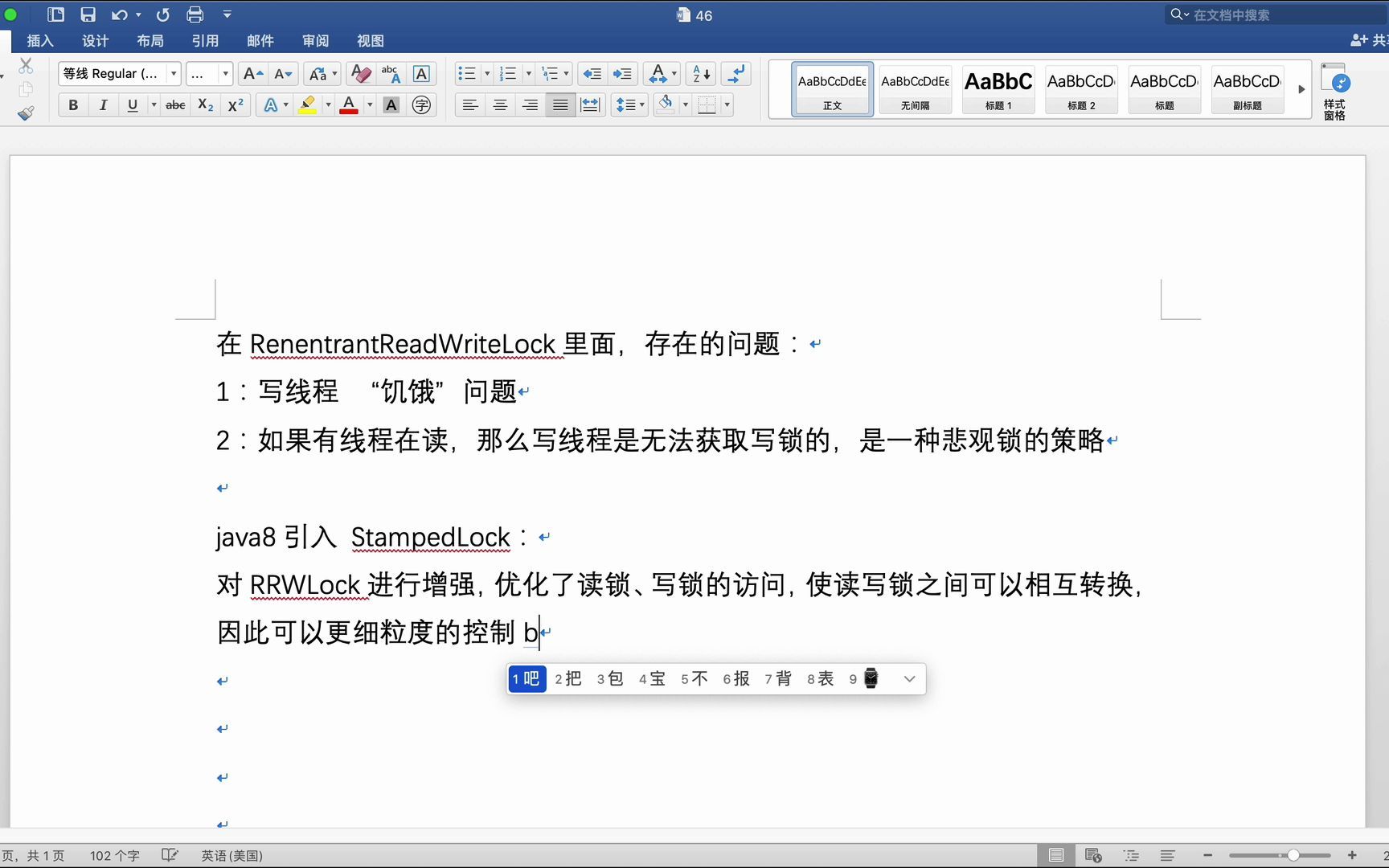Apply yellow text highlight color

[x=307, y=105]
